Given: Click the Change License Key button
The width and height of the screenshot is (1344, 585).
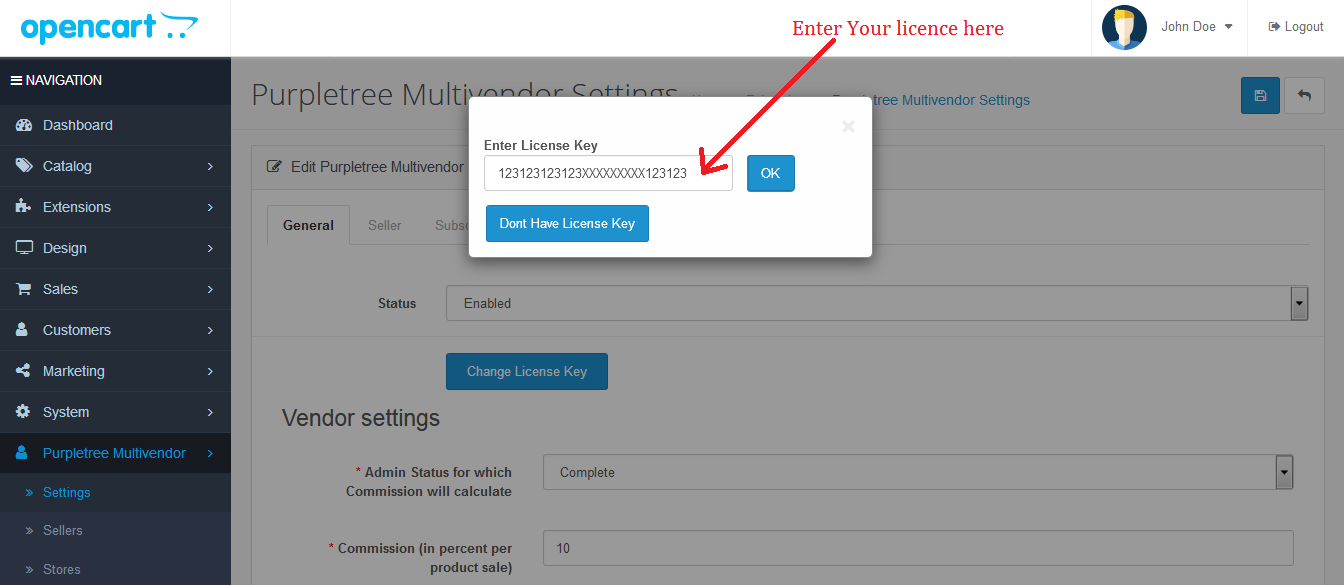Looking at the screenshot, I should pos(527,371).
